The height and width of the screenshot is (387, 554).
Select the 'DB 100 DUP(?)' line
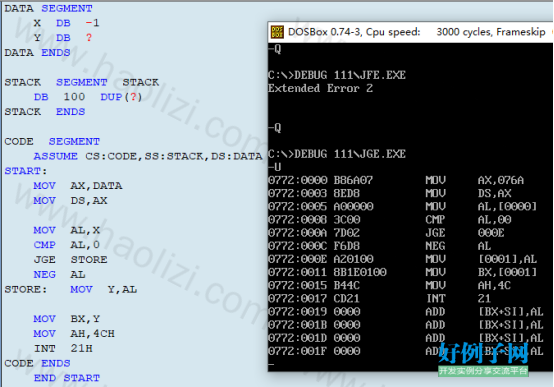tap(88, 97)
